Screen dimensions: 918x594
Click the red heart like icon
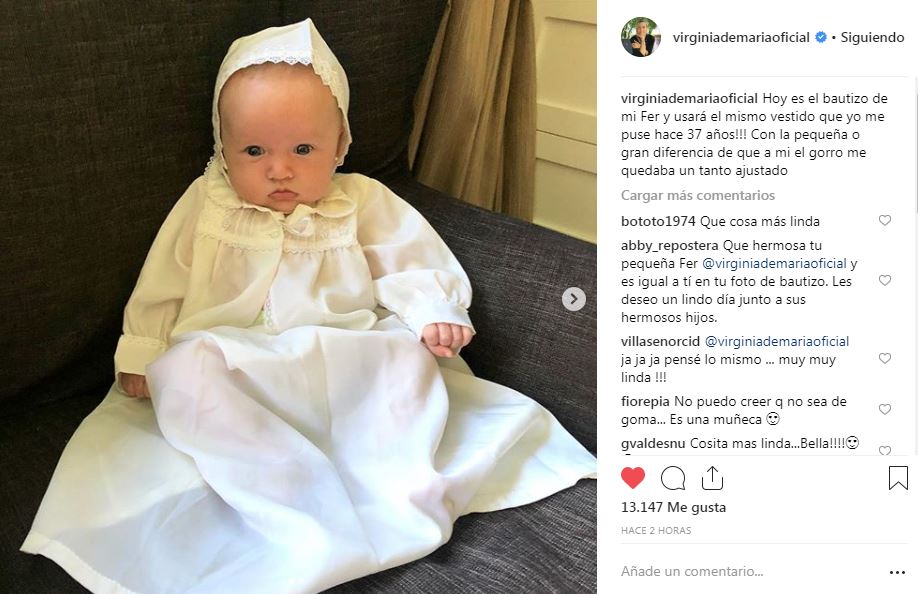pyautogui.click(x=632, y=478)
